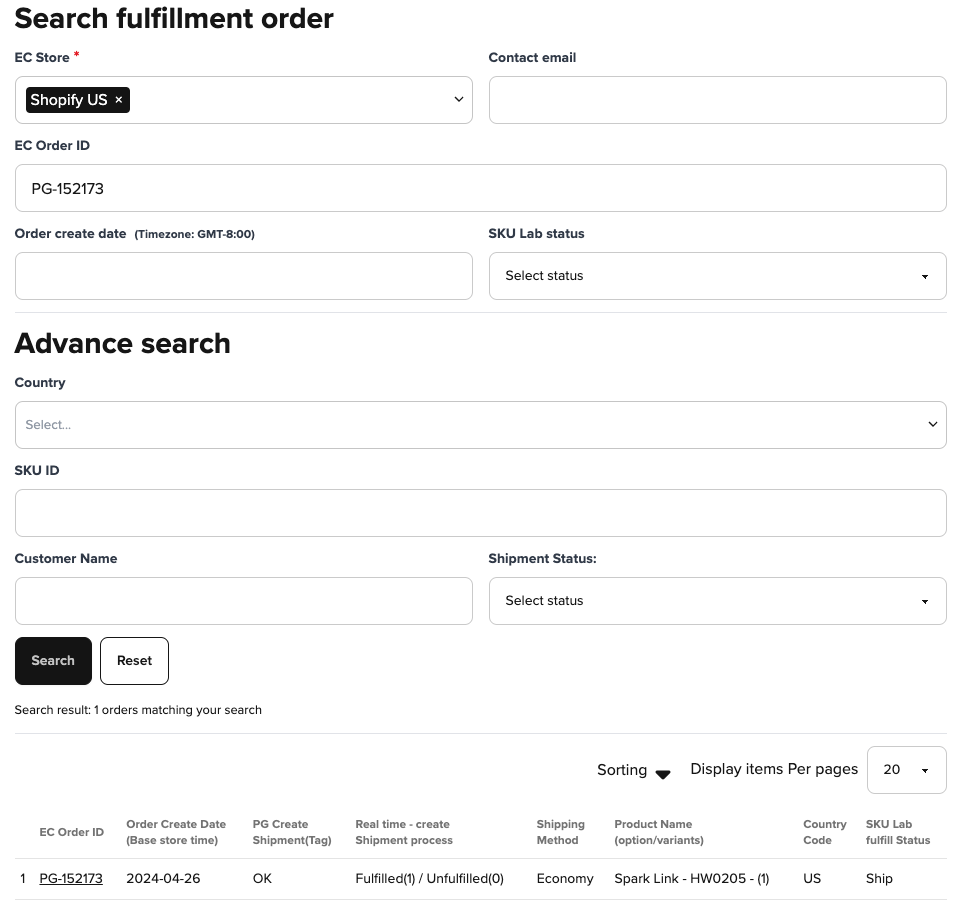Select the 2024-04-26 date cell
The height and width of the screenshot is (910, 957).
[163, 878]
